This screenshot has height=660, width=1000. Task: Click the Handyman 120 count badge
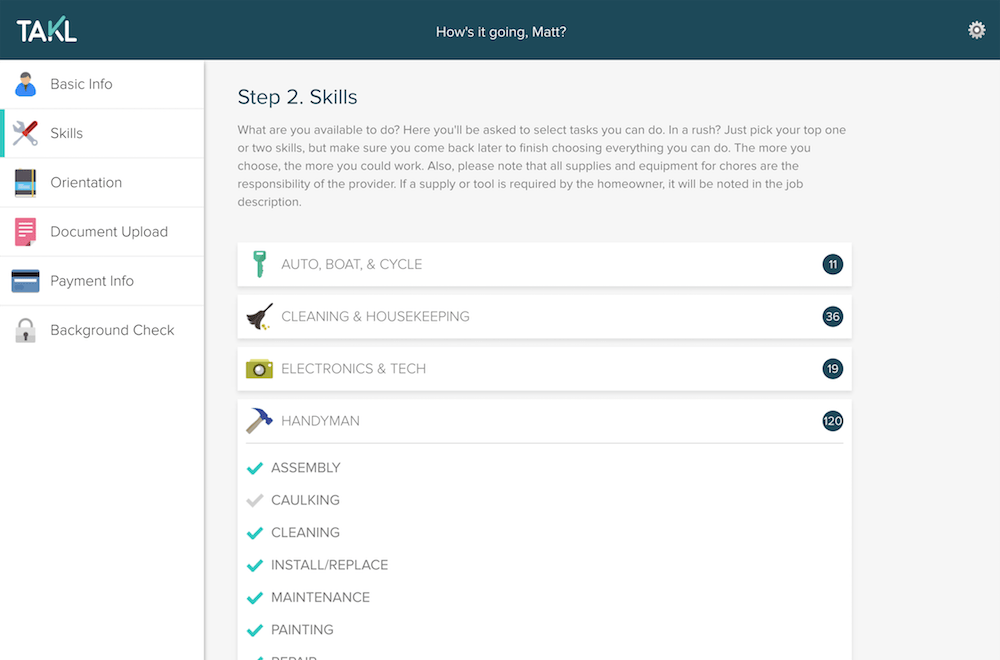pyautogui.click(x=832, y=421)
